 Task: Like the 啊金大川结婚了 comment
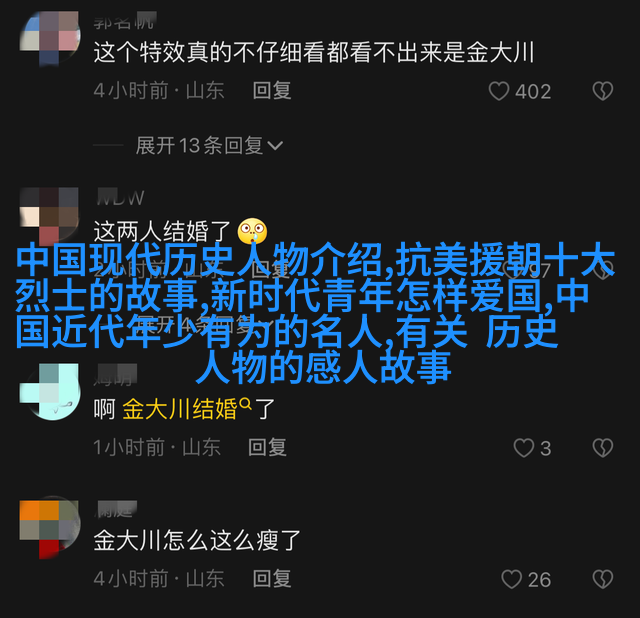524,448
